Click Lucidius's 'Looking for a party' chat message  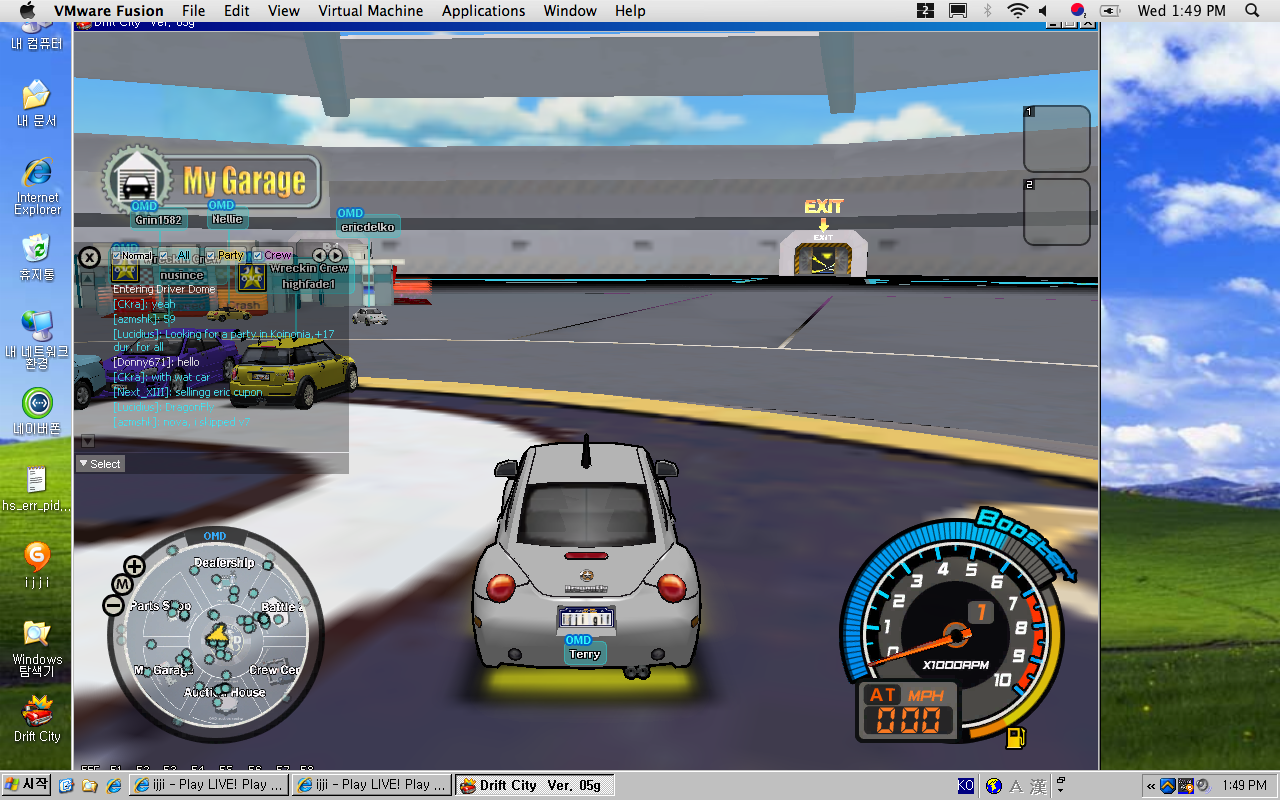point(224,340)
